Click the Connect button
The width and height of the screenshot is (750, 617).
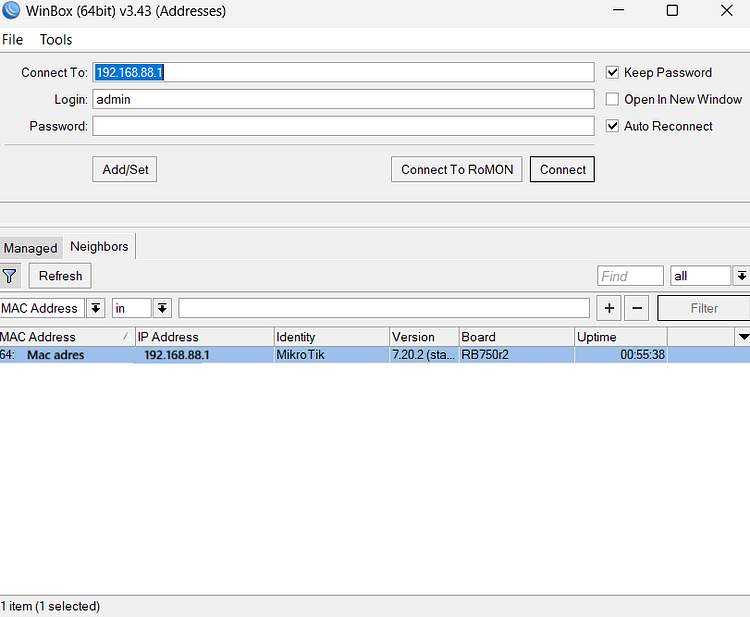click(x=562, y=169)
